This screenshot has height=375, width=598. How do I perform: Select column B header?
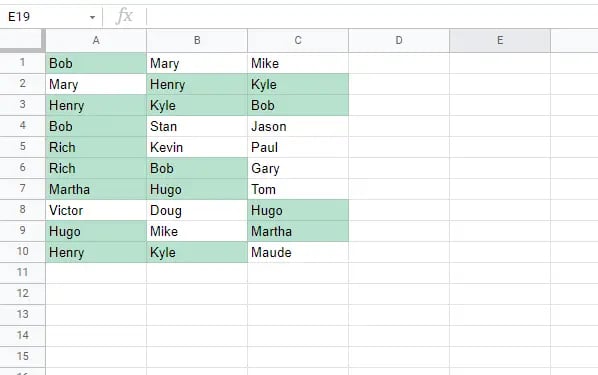tap(197, 40)
